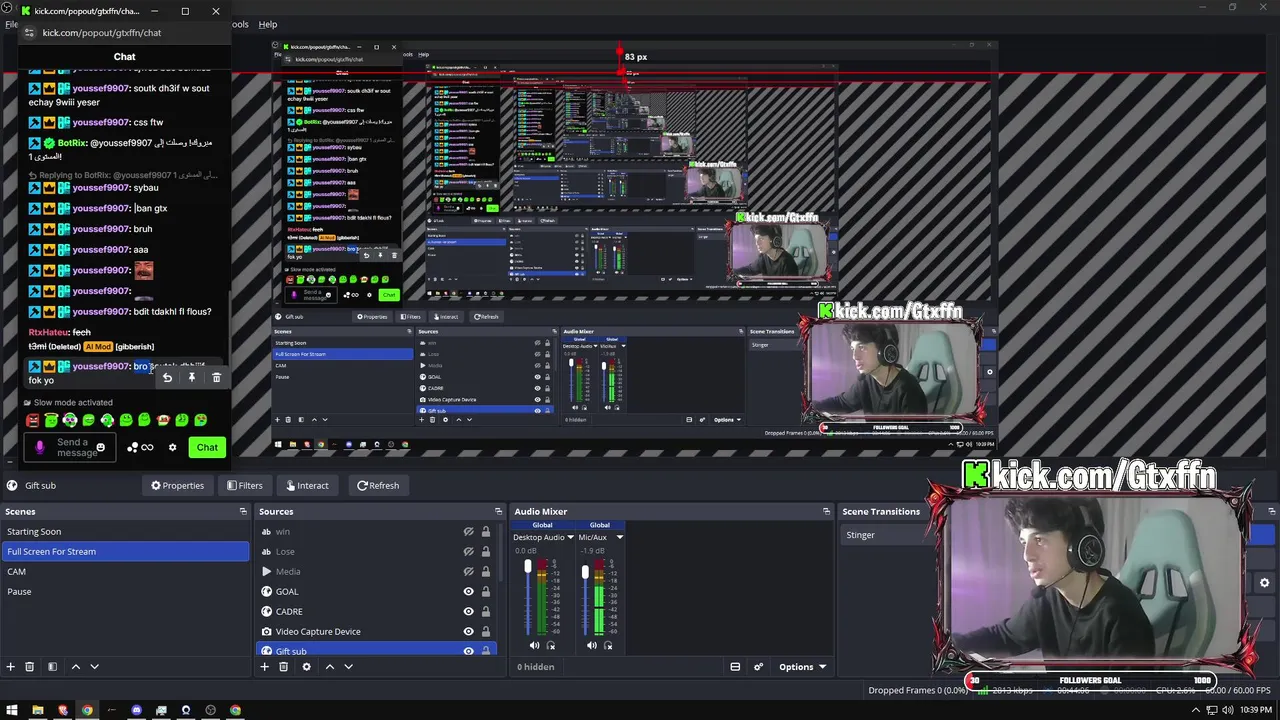Click the Interact button

306,486
